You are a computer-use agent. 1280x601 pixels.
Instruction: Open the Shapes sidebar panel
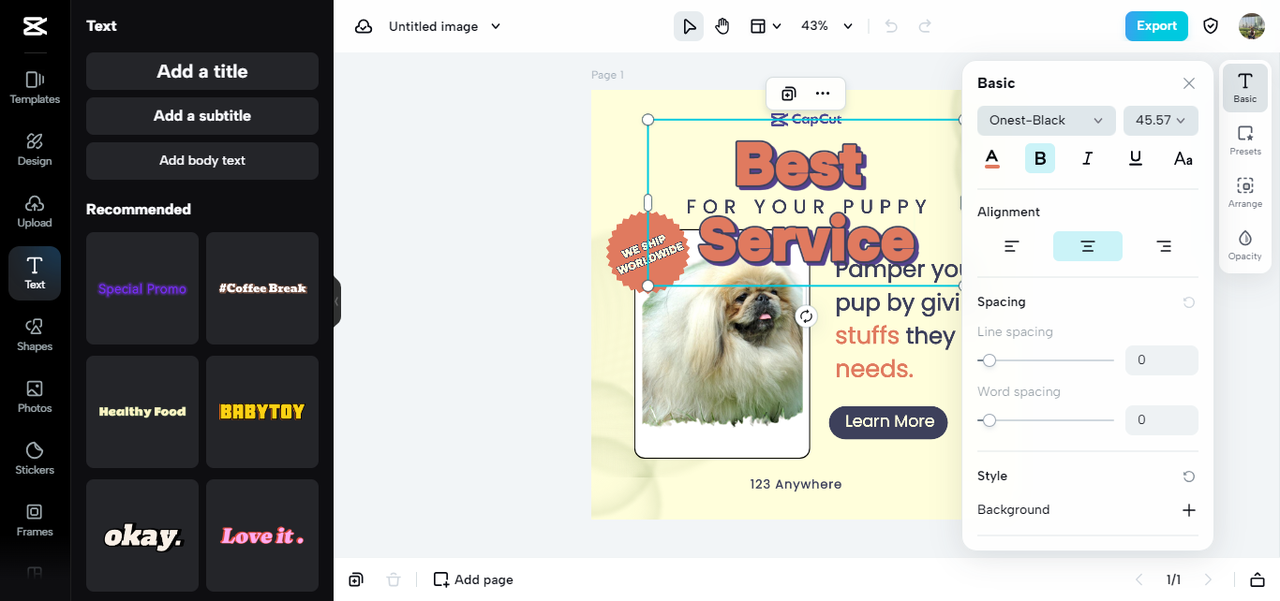(35, 335)
